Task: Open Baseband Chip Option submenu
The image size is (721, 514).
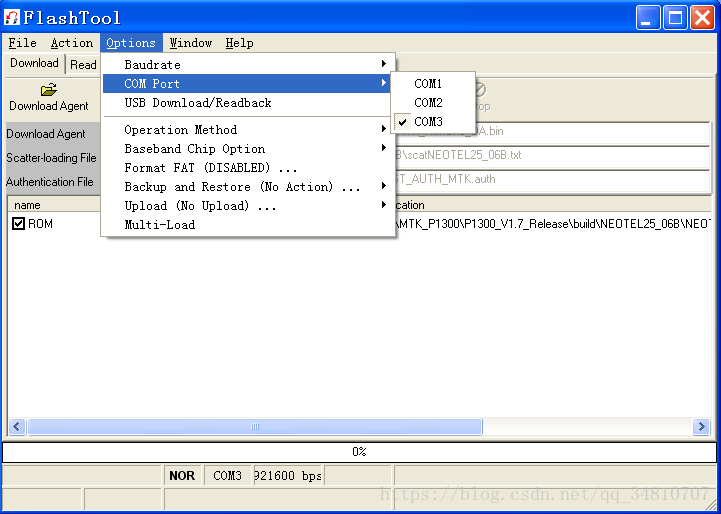Action: coord(248,148)
